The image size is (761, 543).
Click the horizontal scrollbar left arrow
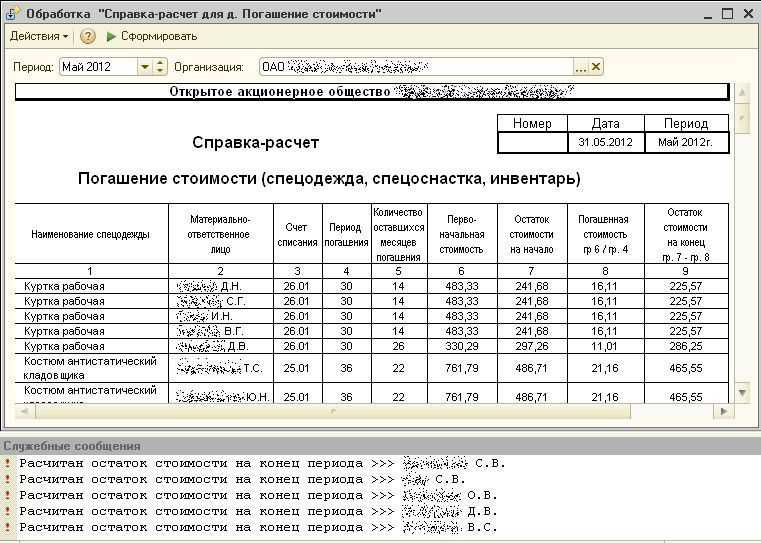click(x=25, y=412)
